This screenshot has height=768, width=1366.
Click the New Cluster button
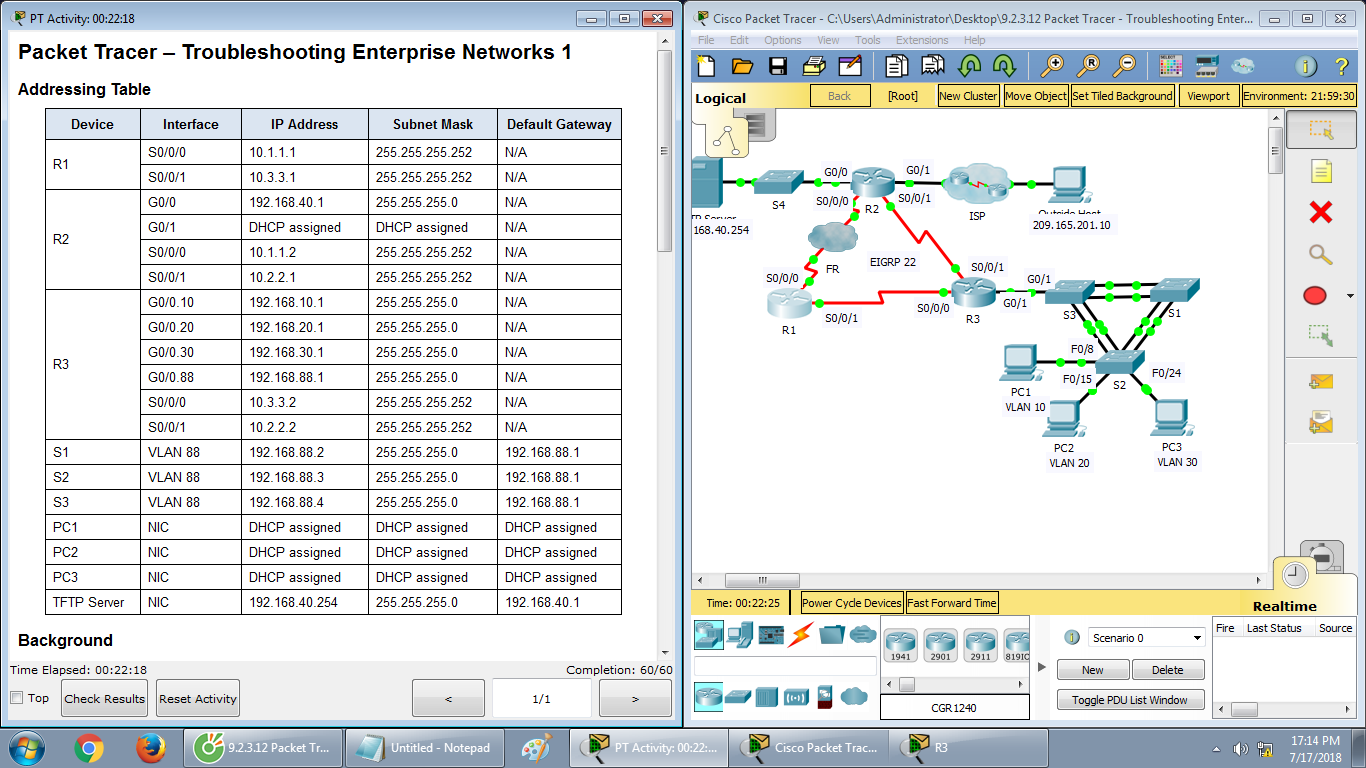[x=968, y=96]
